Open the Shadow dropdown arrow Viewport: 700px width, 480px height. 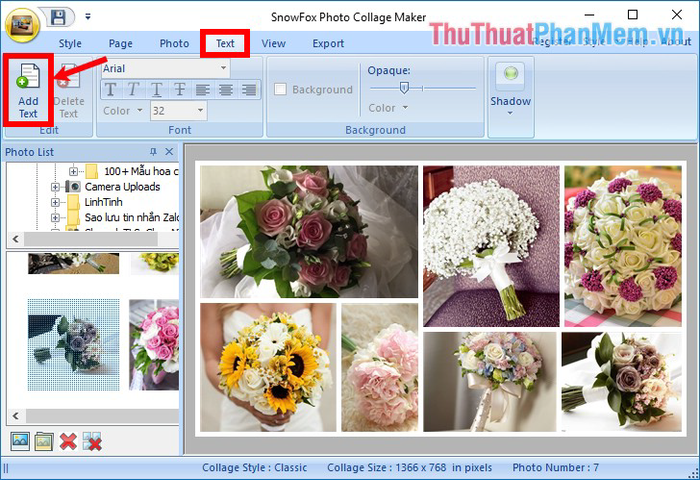click(510, 113)
